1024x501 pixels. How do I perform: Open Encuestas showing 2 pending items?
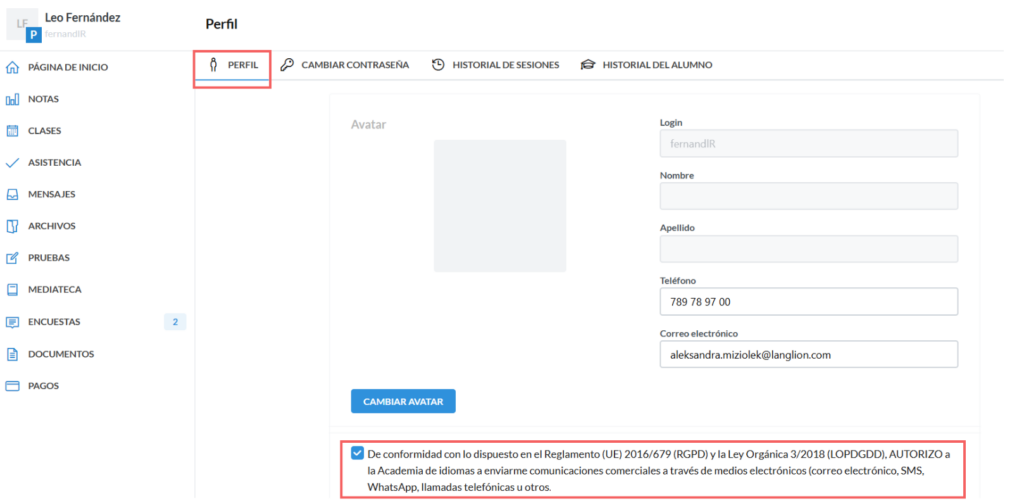tap(55, 322)
